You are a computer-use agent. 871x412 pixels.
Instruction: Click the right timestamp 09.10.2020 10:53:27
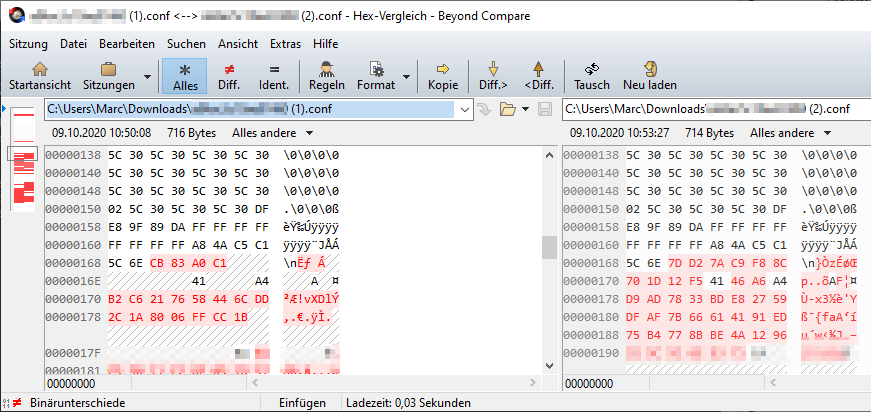point(619,133)
